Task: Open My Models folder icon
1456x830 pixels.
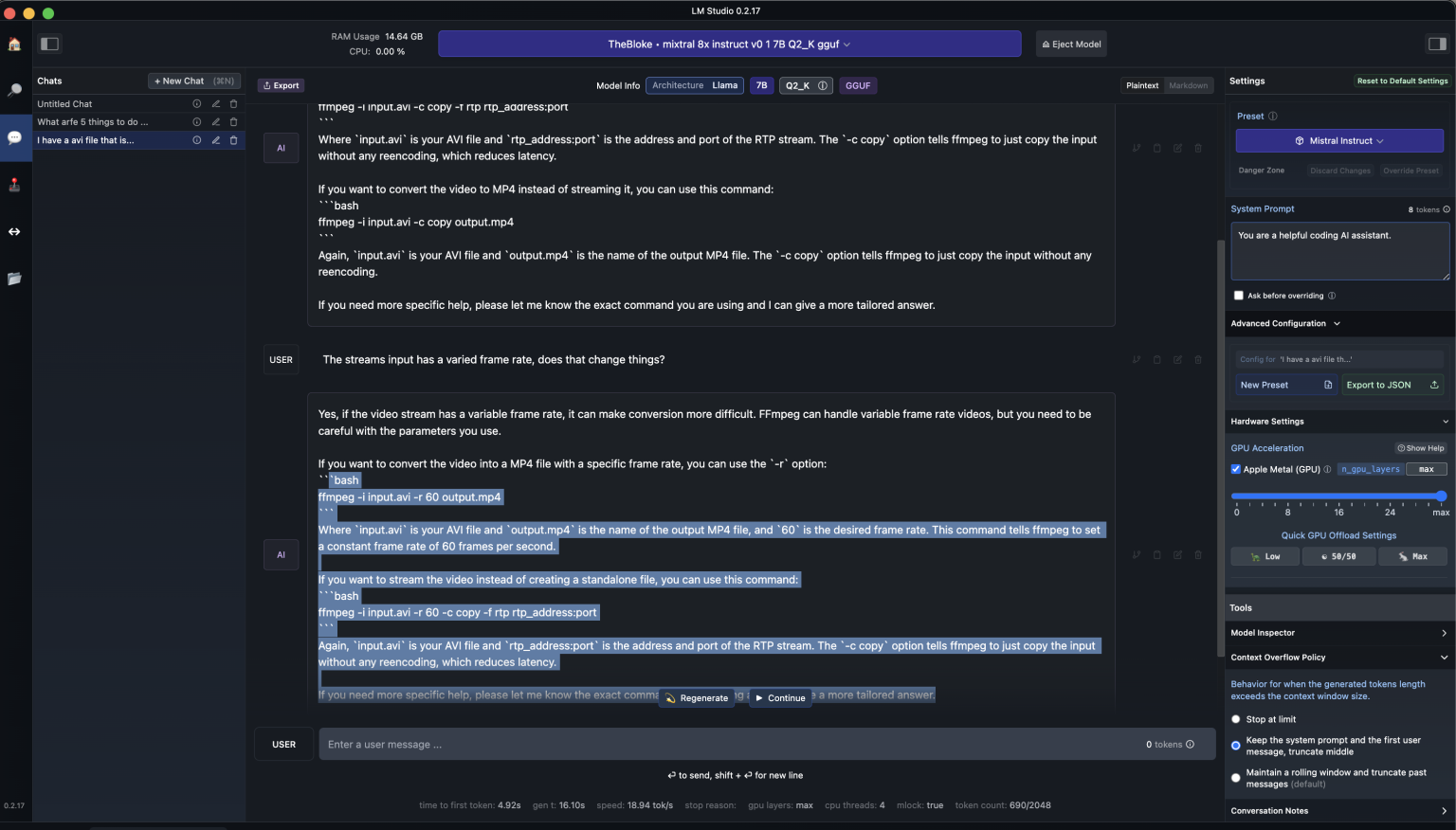Action: coord(15,279)
